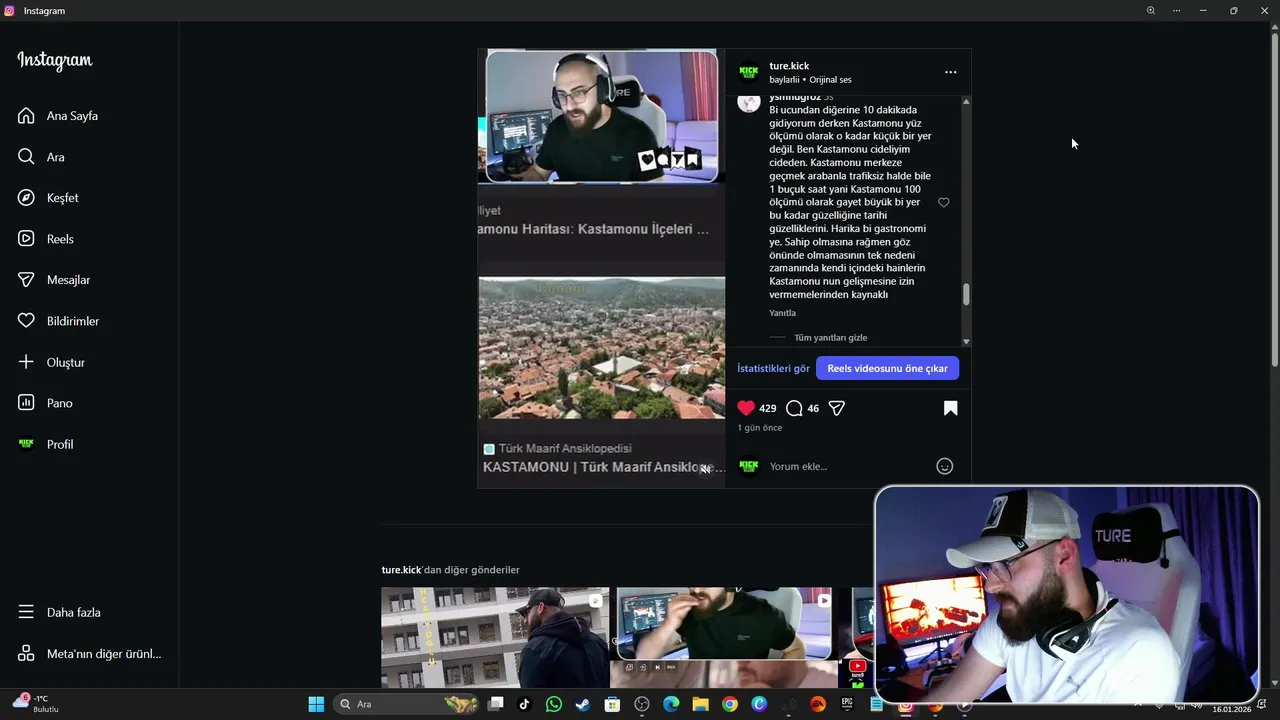Open the window zoom magnifier icon

point(1150,10)
